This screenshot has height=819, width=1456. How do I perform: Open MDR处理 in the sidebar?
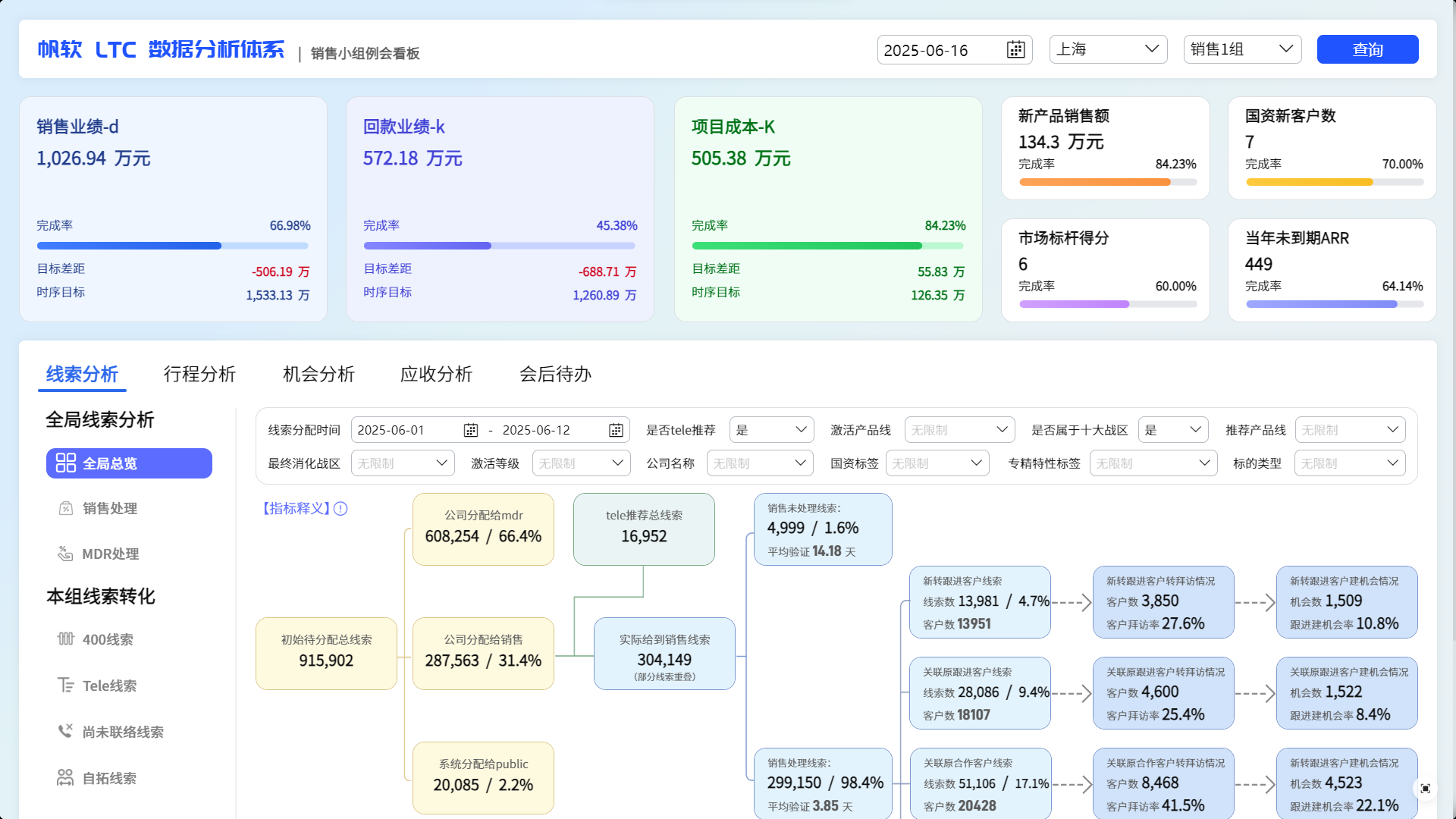(x=110, y=554)
